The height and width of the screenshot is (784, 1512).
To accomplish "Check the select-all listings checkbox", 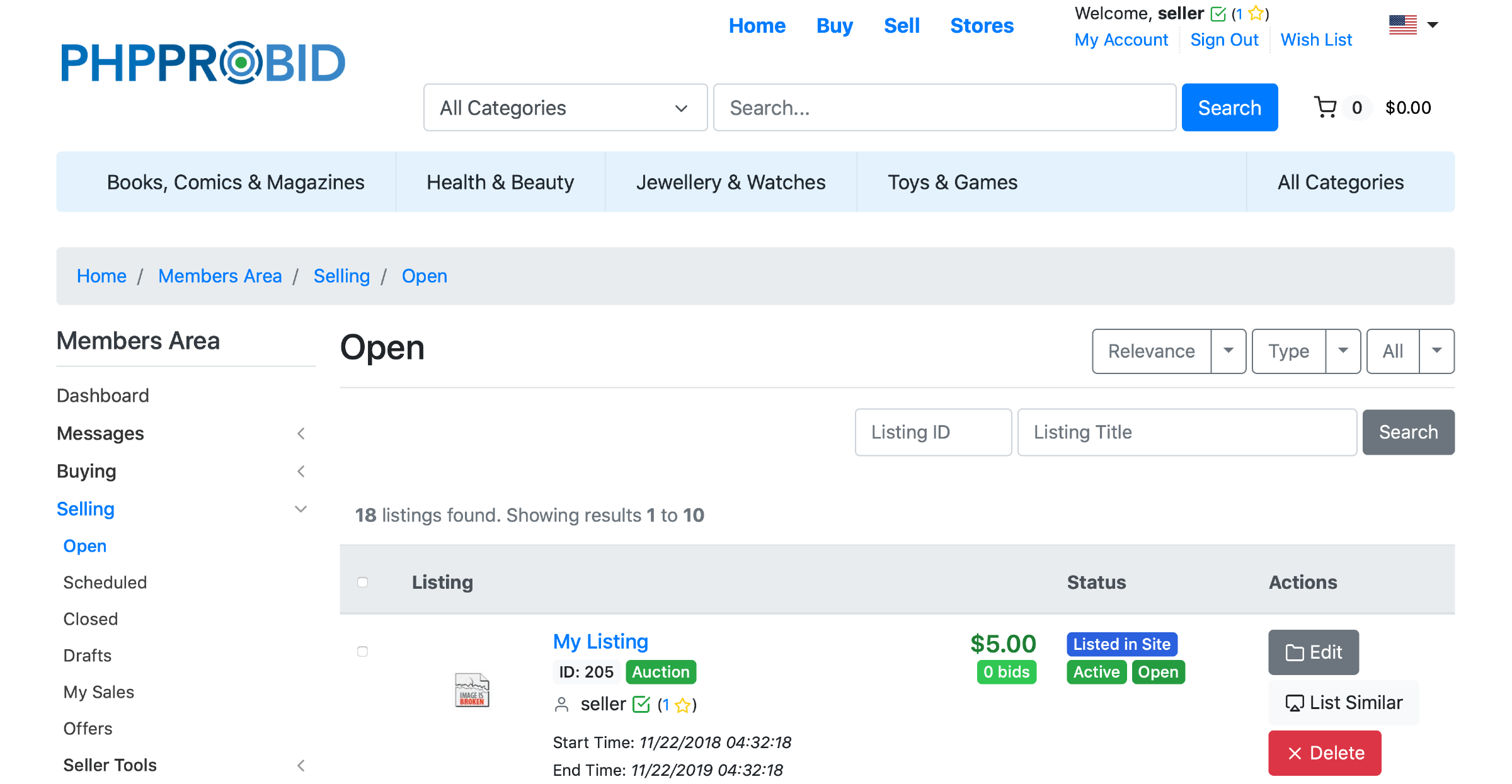I will [362, 582].
